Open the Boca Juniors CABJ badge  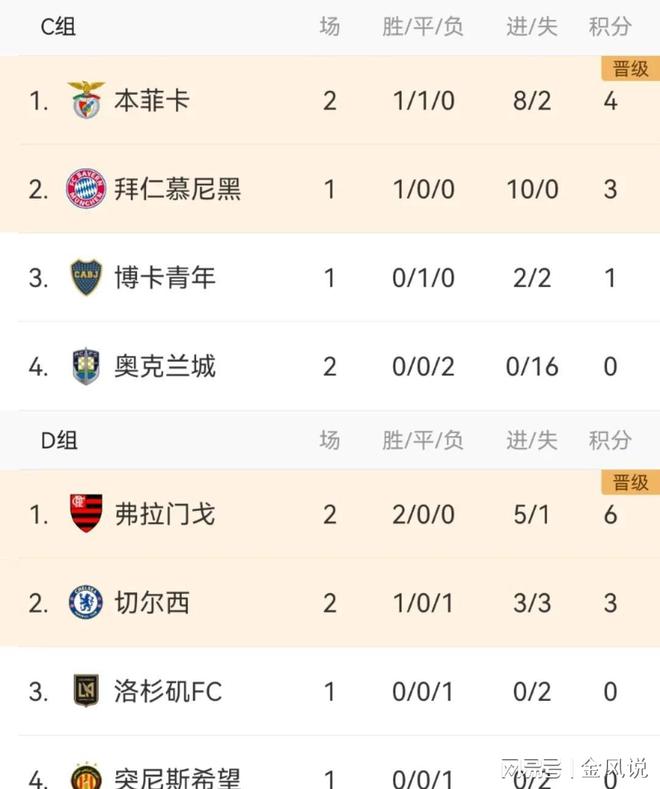tap(86, 277)
